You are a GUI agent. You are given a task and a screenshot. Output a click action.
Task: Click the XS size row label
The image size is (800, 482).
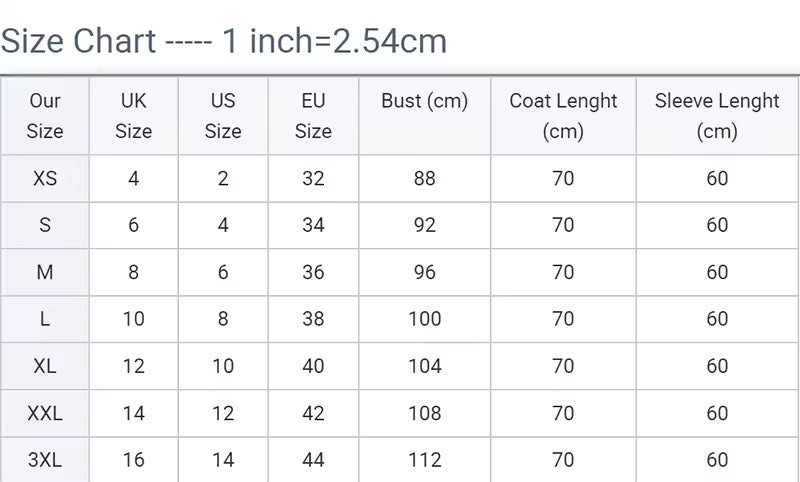coord(45,179)
